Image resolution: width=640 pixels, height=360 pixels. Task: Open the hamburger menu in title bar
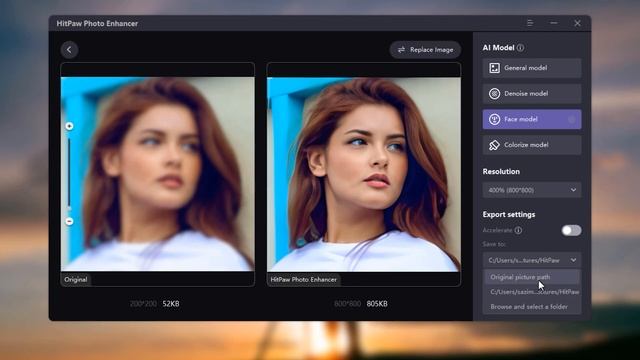[530, 23]
